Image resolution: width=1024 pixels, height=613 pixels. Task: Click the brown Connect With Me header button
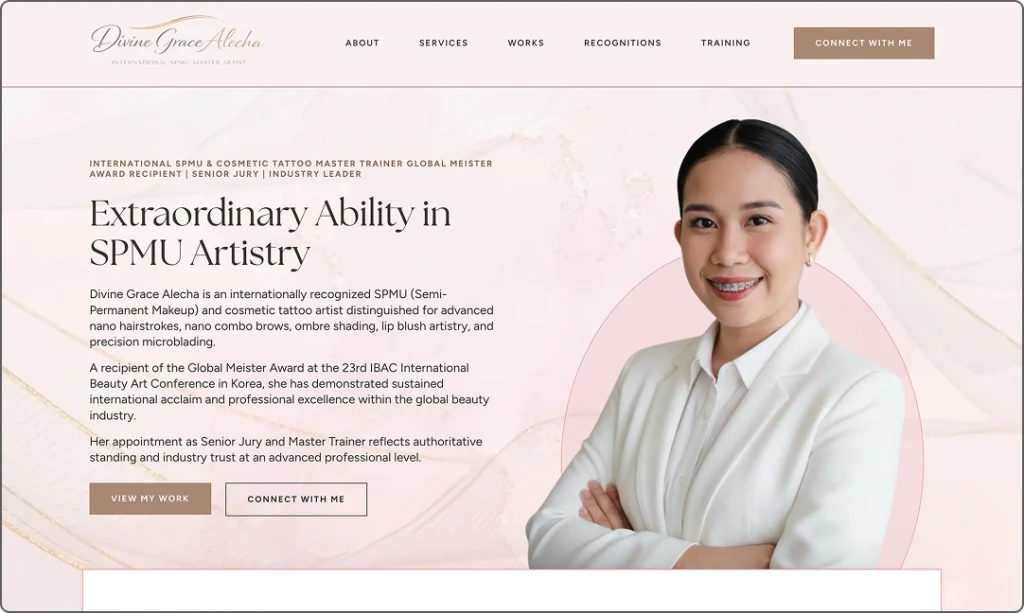863,43
